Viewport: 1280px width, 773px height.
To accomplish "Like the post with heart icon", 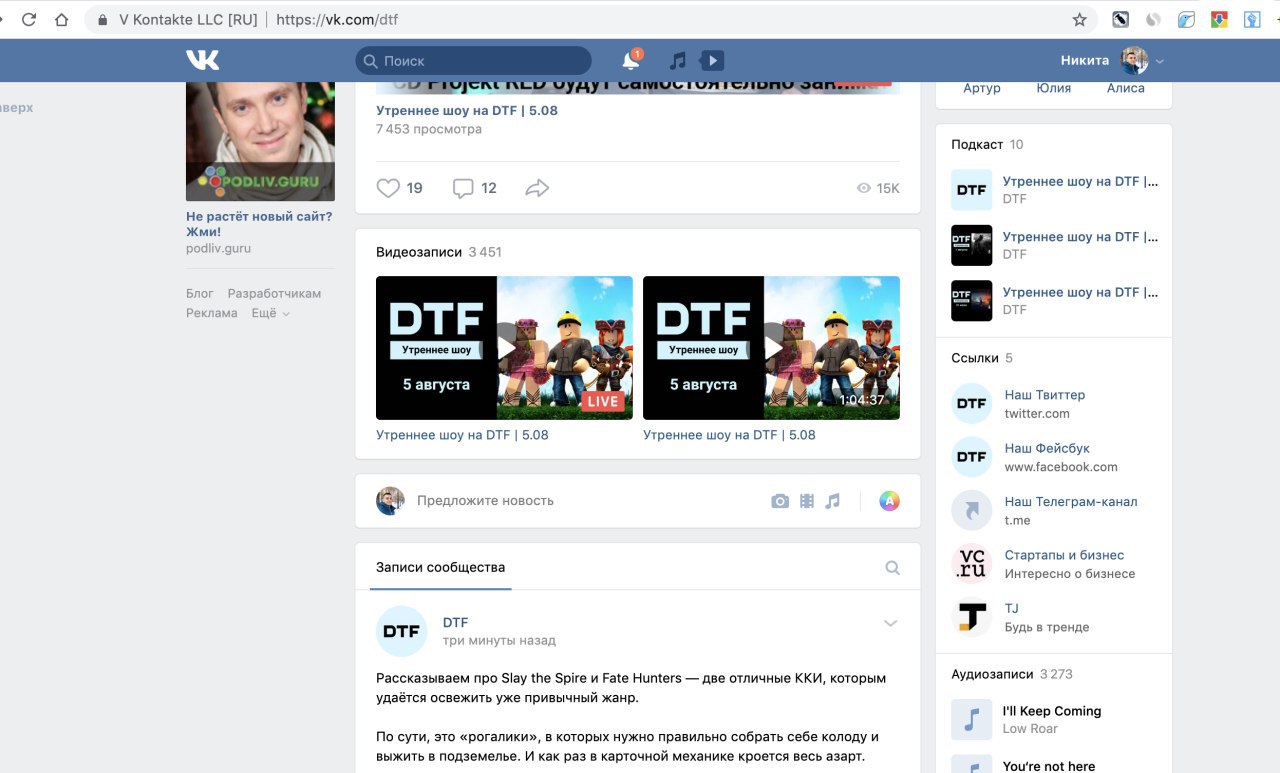I will (388, 188).
